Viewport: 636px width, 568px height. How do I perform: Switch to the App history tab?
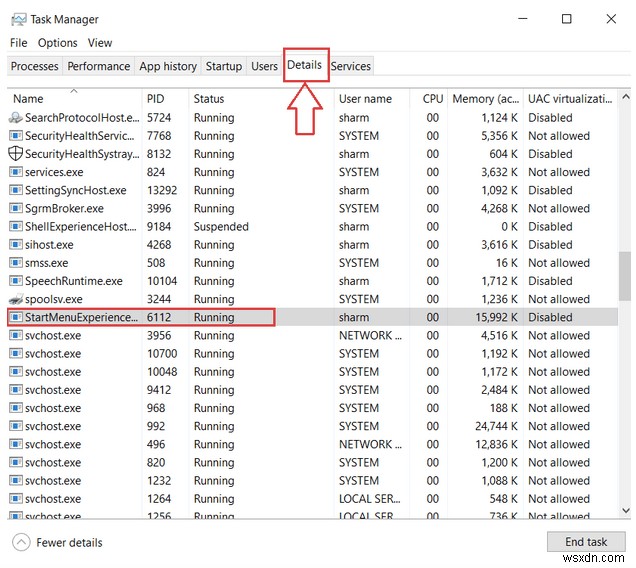point(168,66)
